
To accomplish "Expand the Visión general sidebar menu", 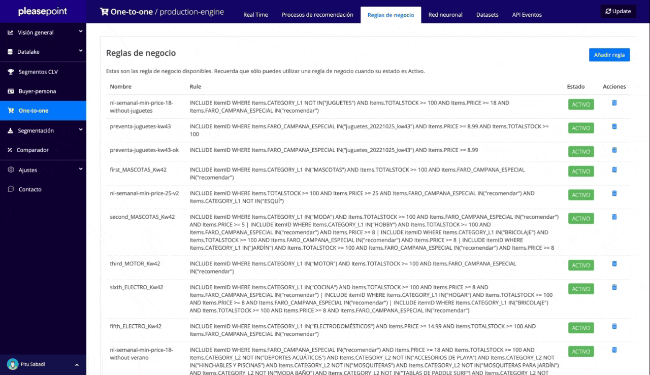I will 43,32.
